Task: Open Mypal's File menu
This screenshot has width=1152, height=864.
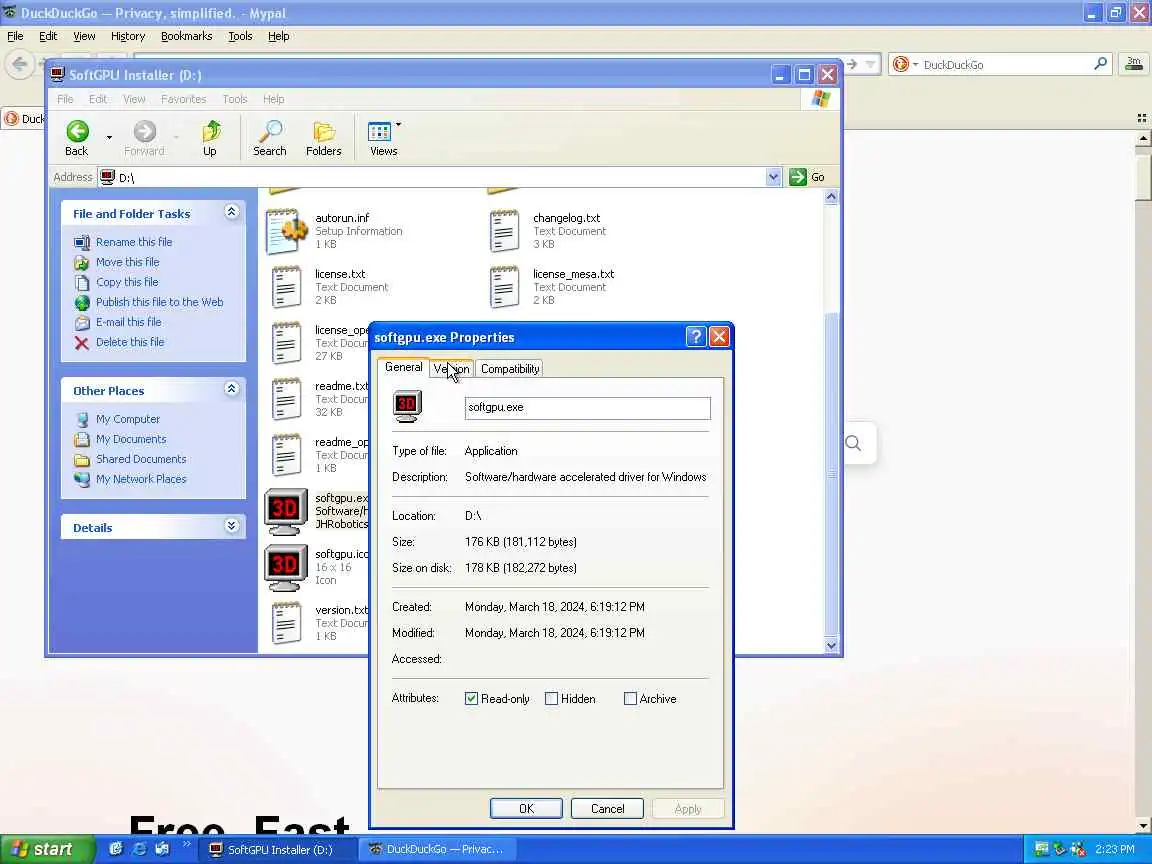Action: (x=15, y=36)
